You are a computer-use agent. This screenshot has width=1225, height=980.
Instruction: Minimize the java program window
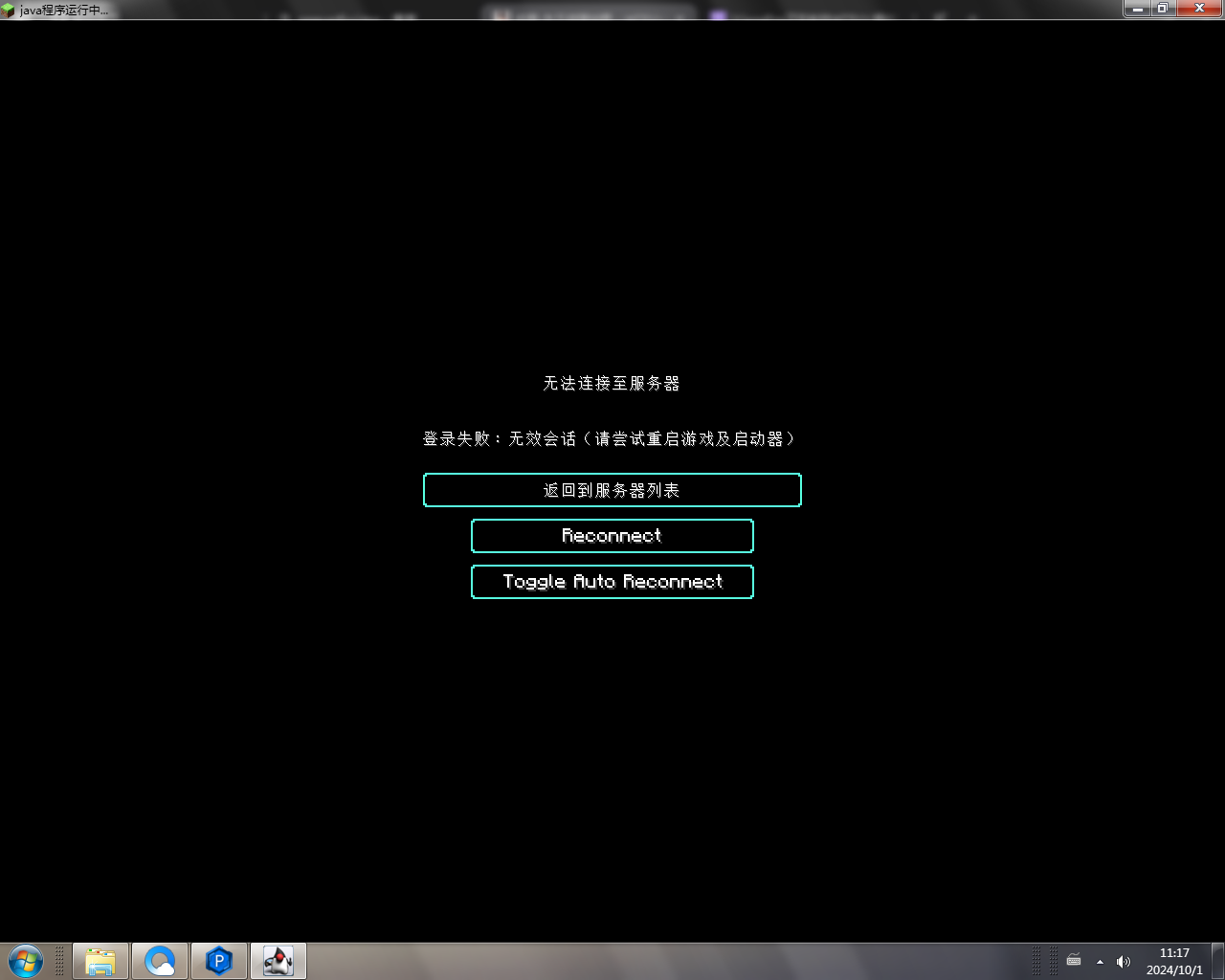(1137, 8)
